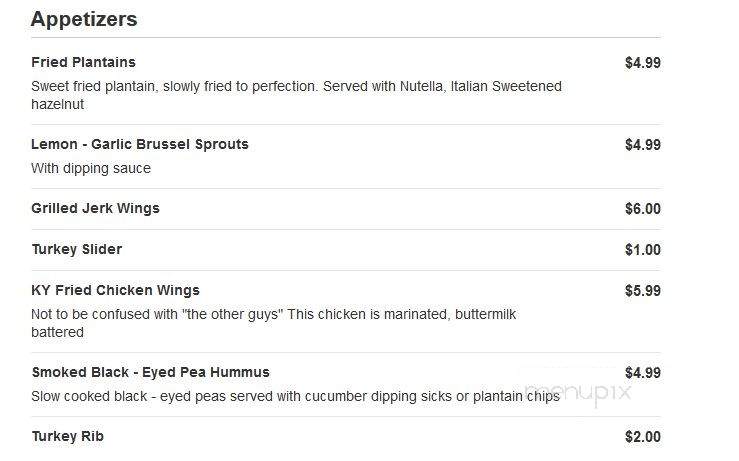Click the Turkey Rib $2.00 price
The height and width of the screenshot is (461, 739).
[x=643, y=437]
